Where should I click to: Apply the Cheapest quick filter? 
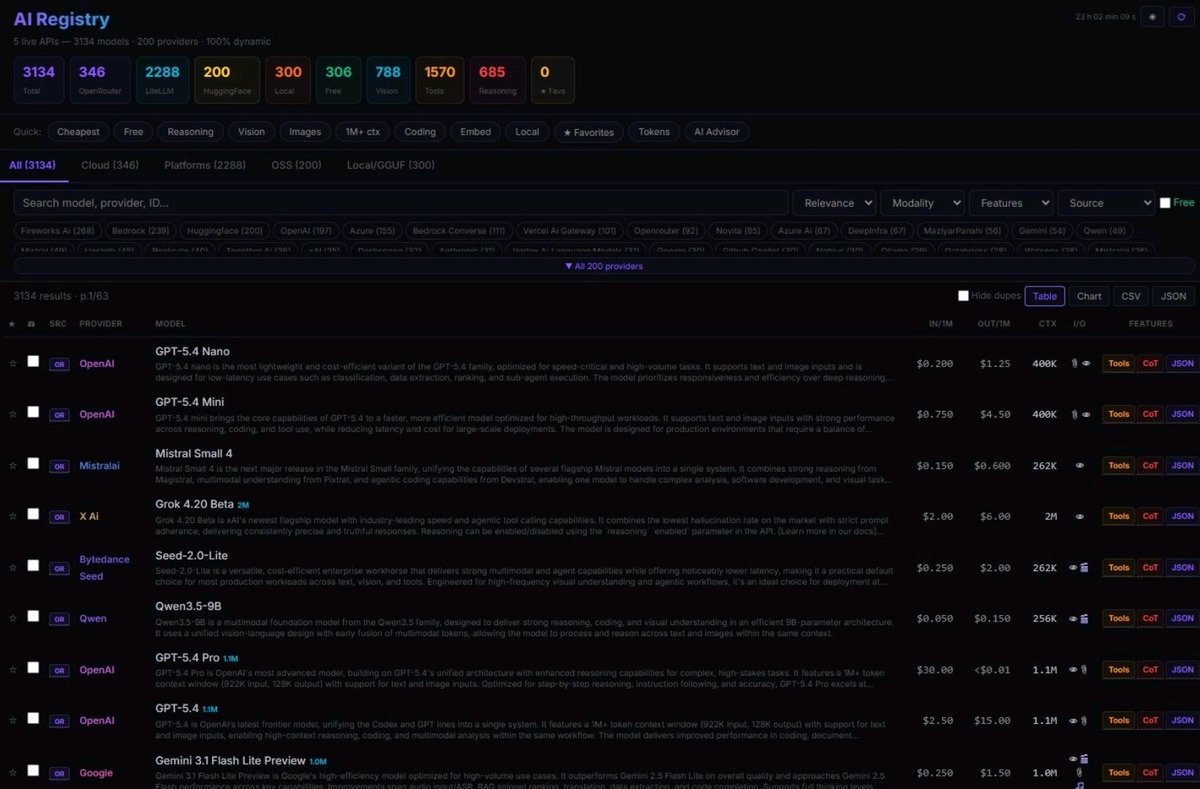point(78,132)
